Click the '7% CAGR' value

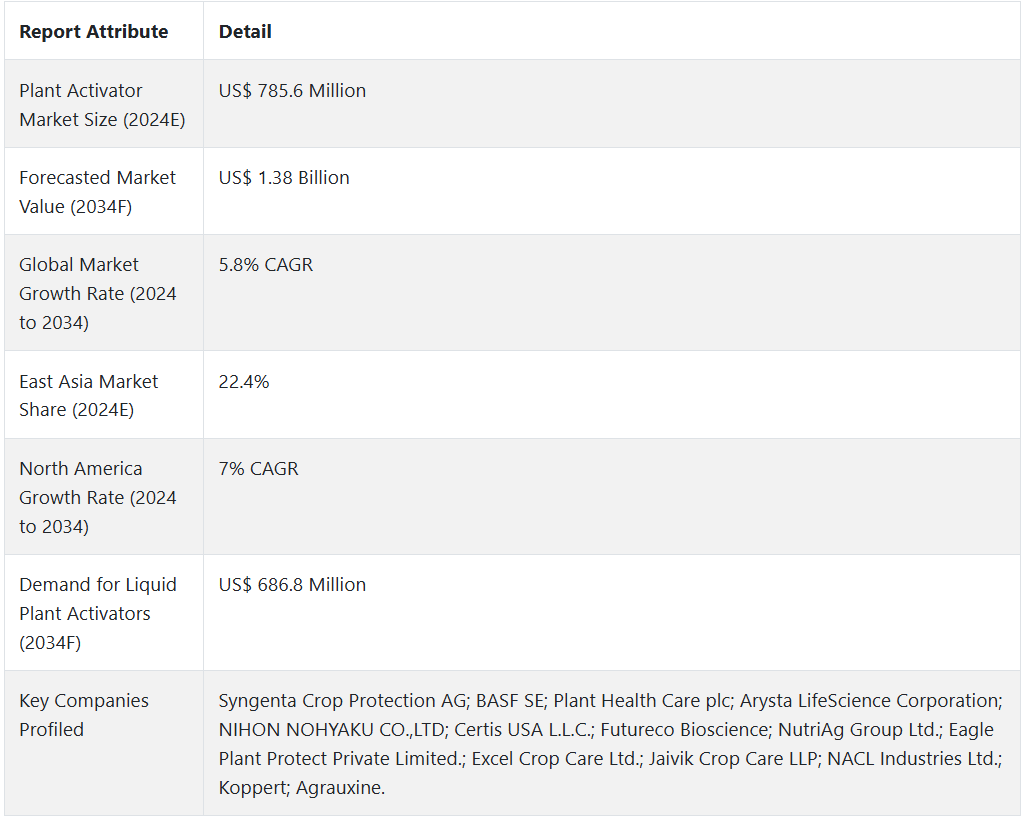pyautogui.click(x=258, y=469)
